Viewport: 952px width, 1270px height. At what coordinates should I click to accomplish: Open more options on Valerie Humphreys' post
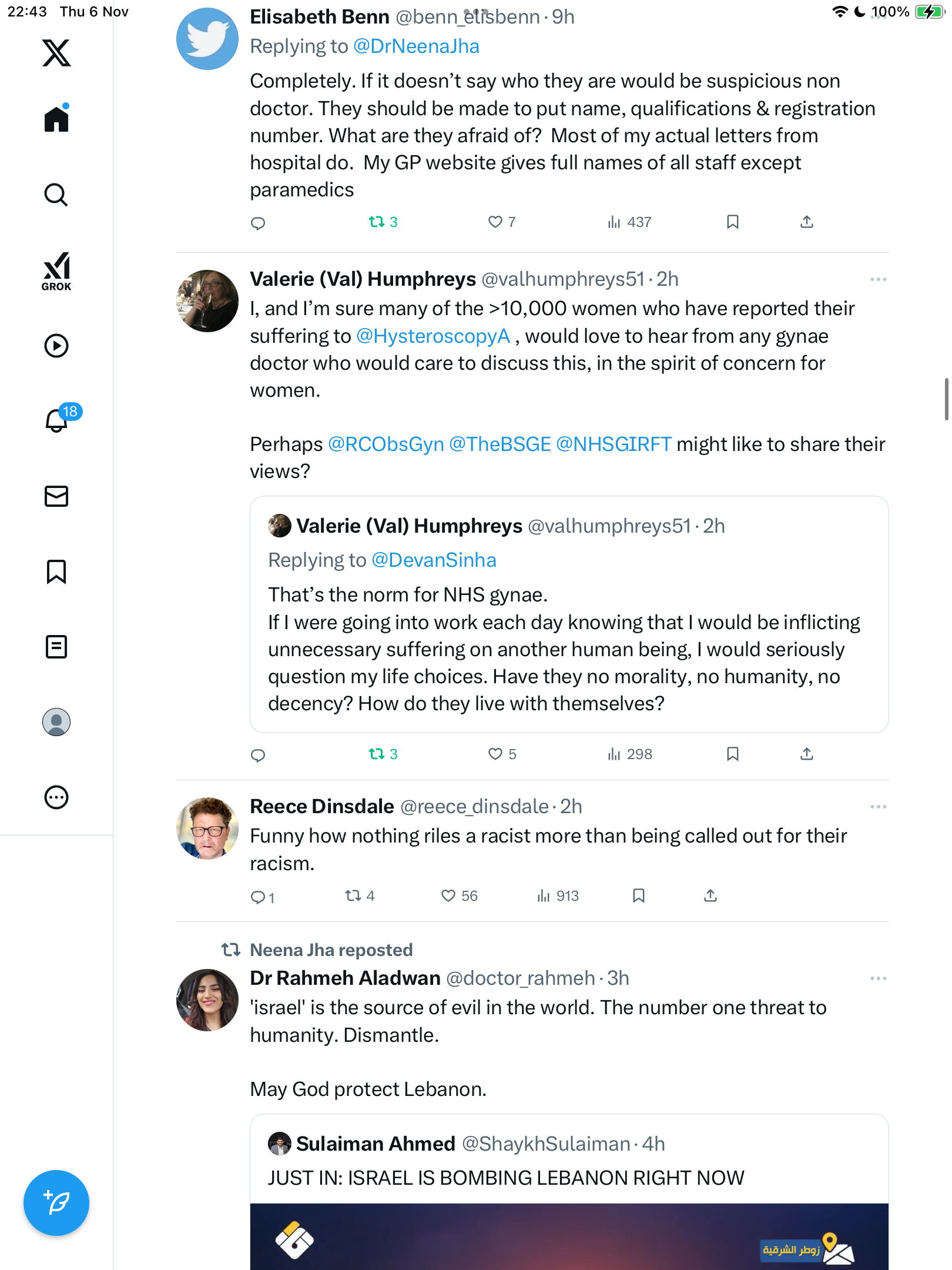[x=878, y=279]
